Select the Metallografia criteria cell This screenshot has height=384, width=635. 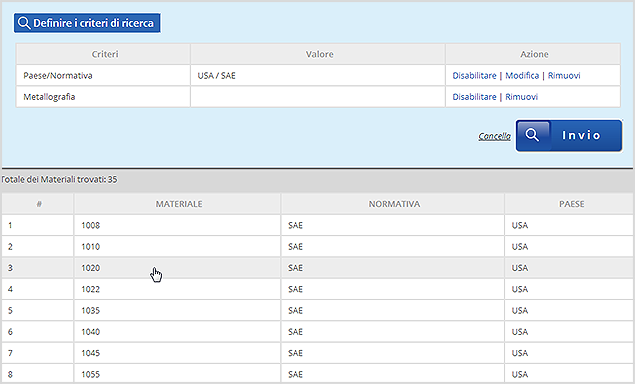103,97
